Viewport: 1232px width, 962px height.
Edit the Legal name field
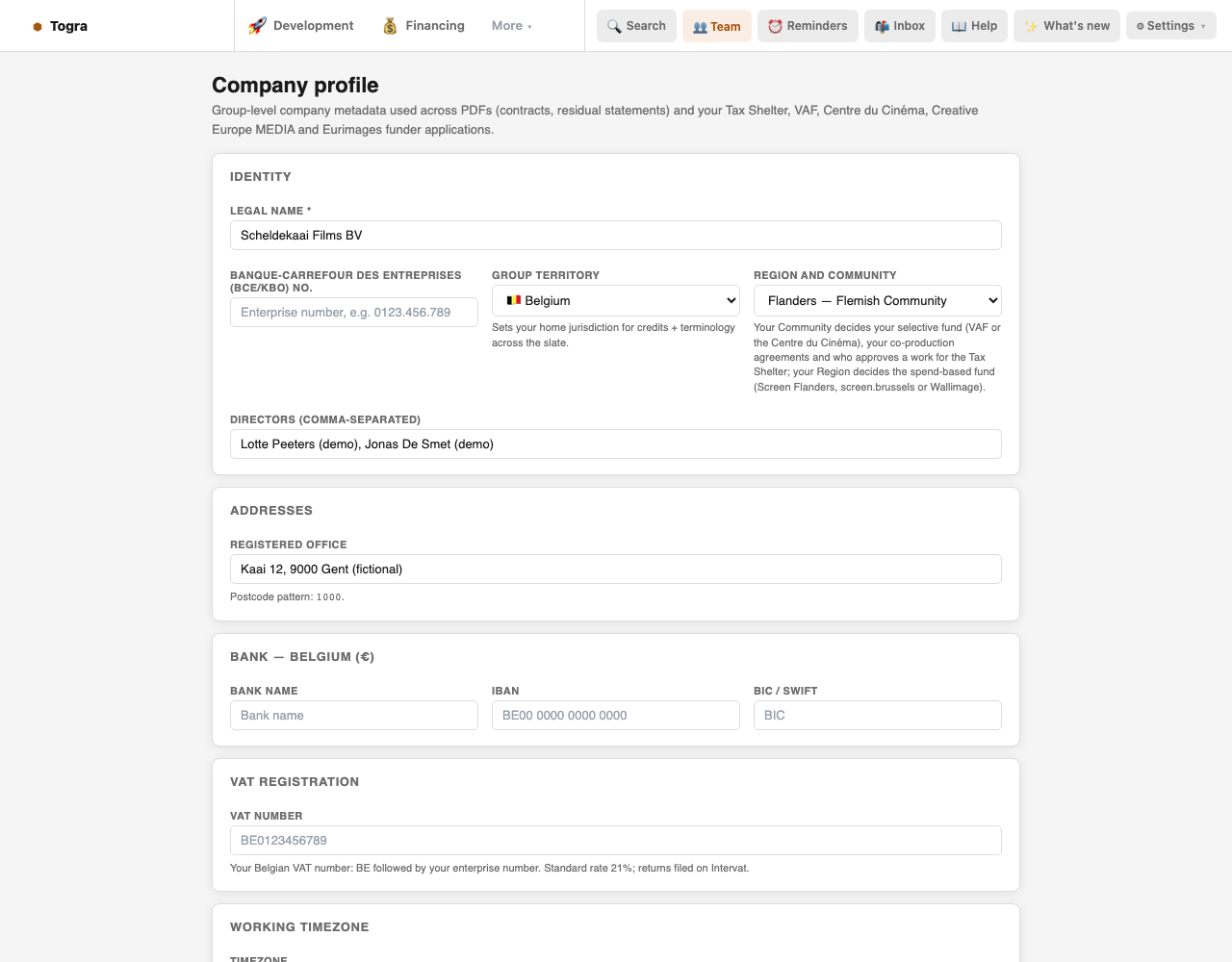(x=616, y=236)
